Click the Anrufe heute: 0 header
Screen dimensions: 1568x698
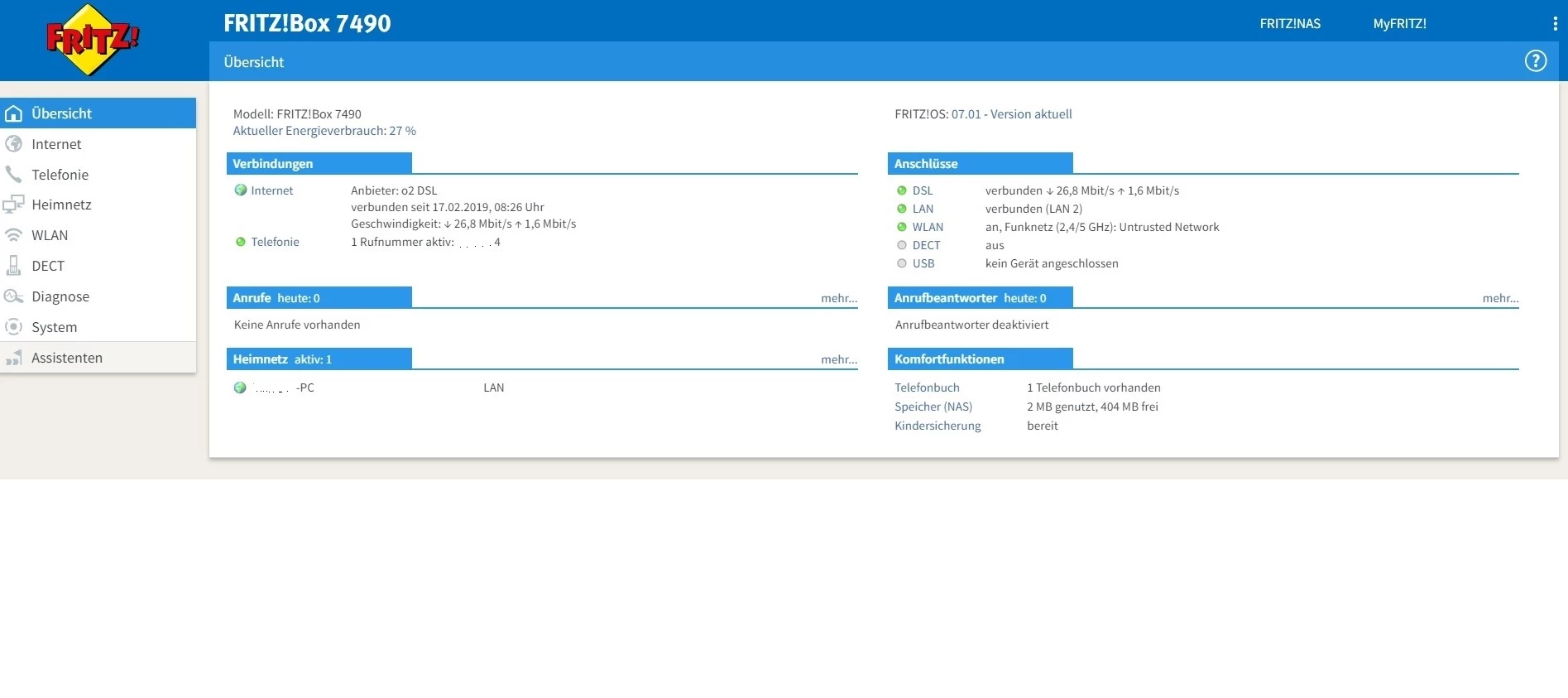click(319, 297)
